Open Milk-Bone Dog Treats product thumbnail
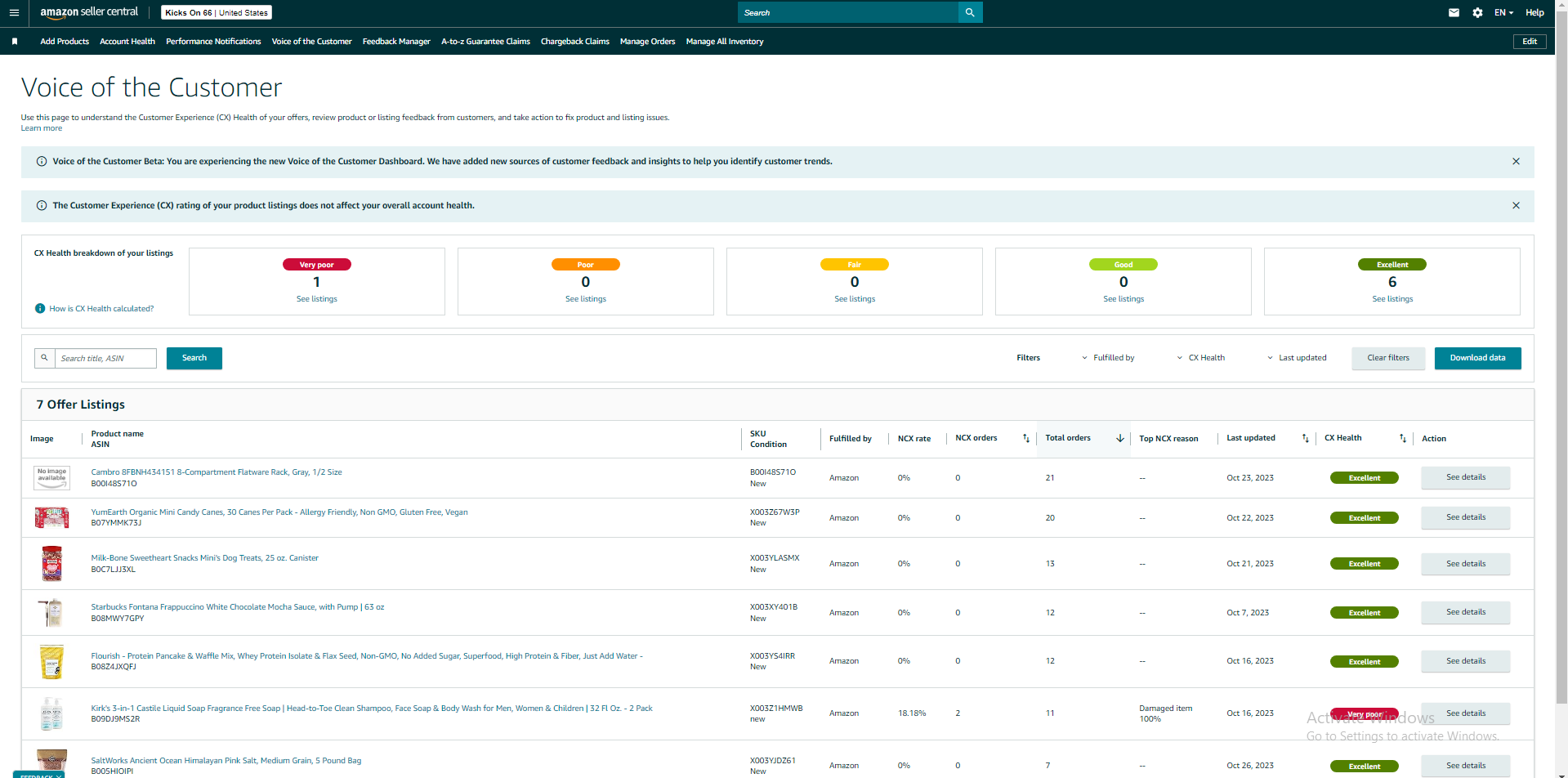This screenshot has height=778, width=1568. tap(51, 564)
